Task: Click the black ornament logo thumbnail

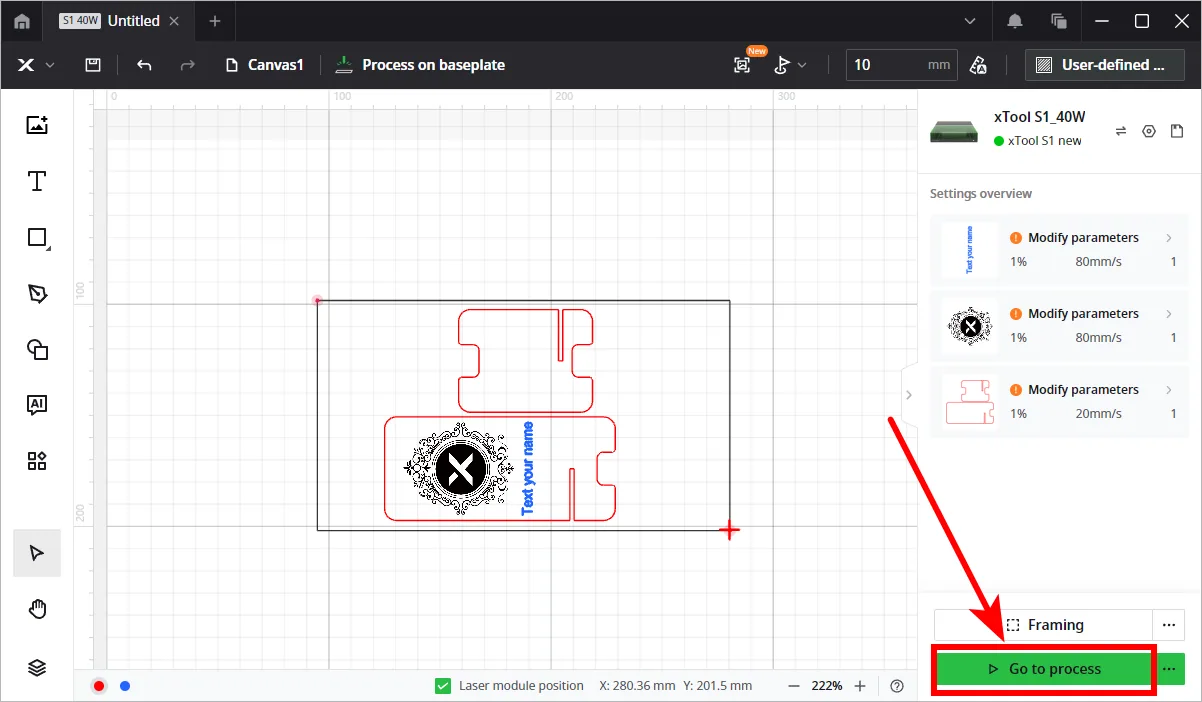Action: coord(969,326)
